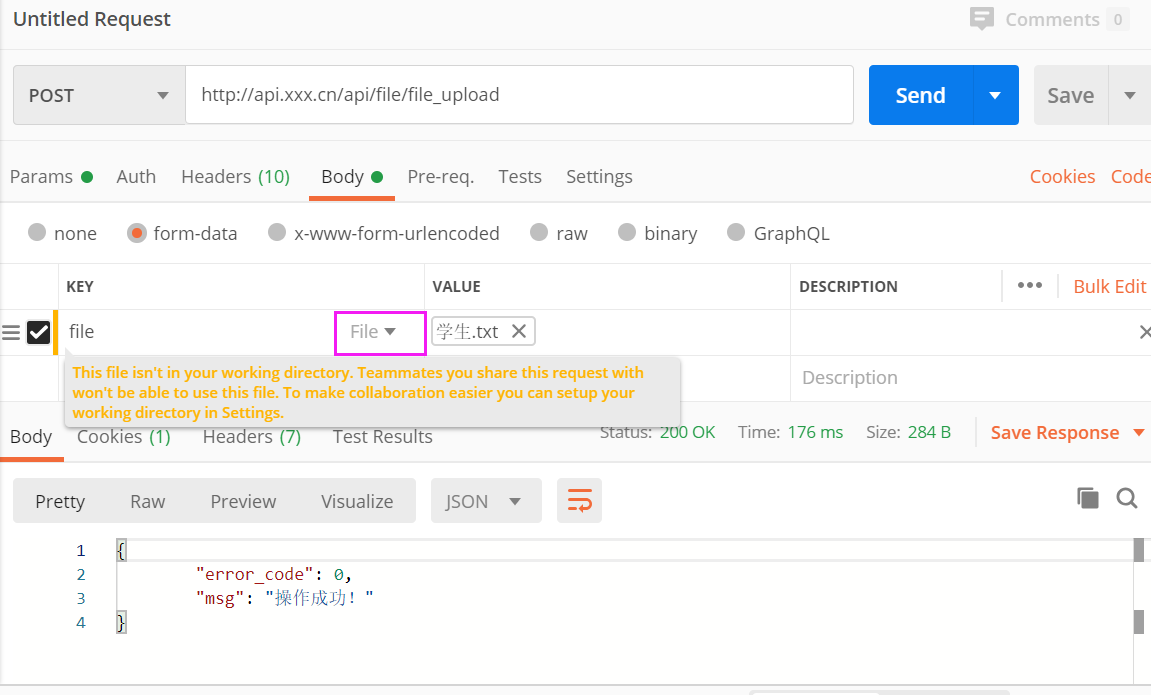Click the Comments speech bubble icon
Image resolution: width=1151 pixels, height=695 pixels.
(982, 19)
